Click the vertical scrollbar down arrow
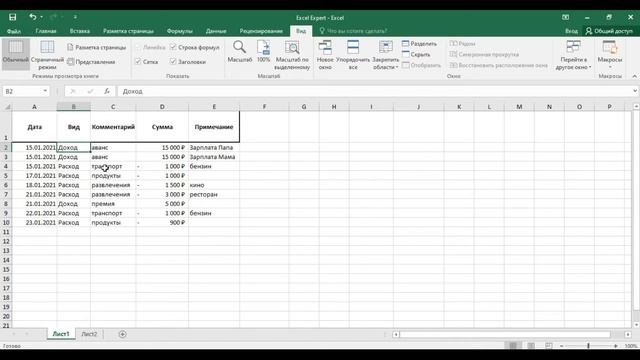640x360 pixels. click(636, 325)
